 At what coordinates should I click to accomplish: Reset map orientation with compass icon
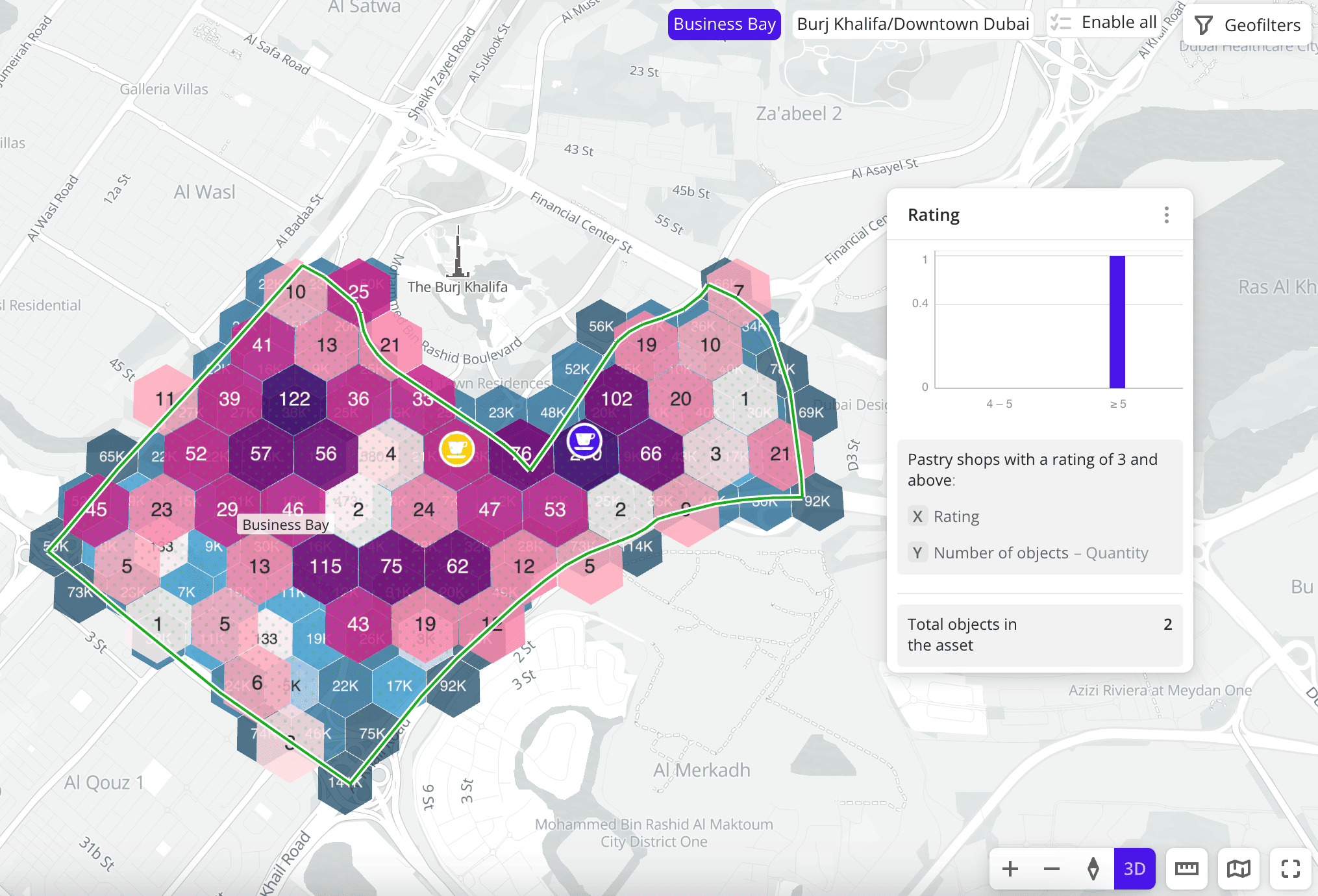tap(1093, 869)
